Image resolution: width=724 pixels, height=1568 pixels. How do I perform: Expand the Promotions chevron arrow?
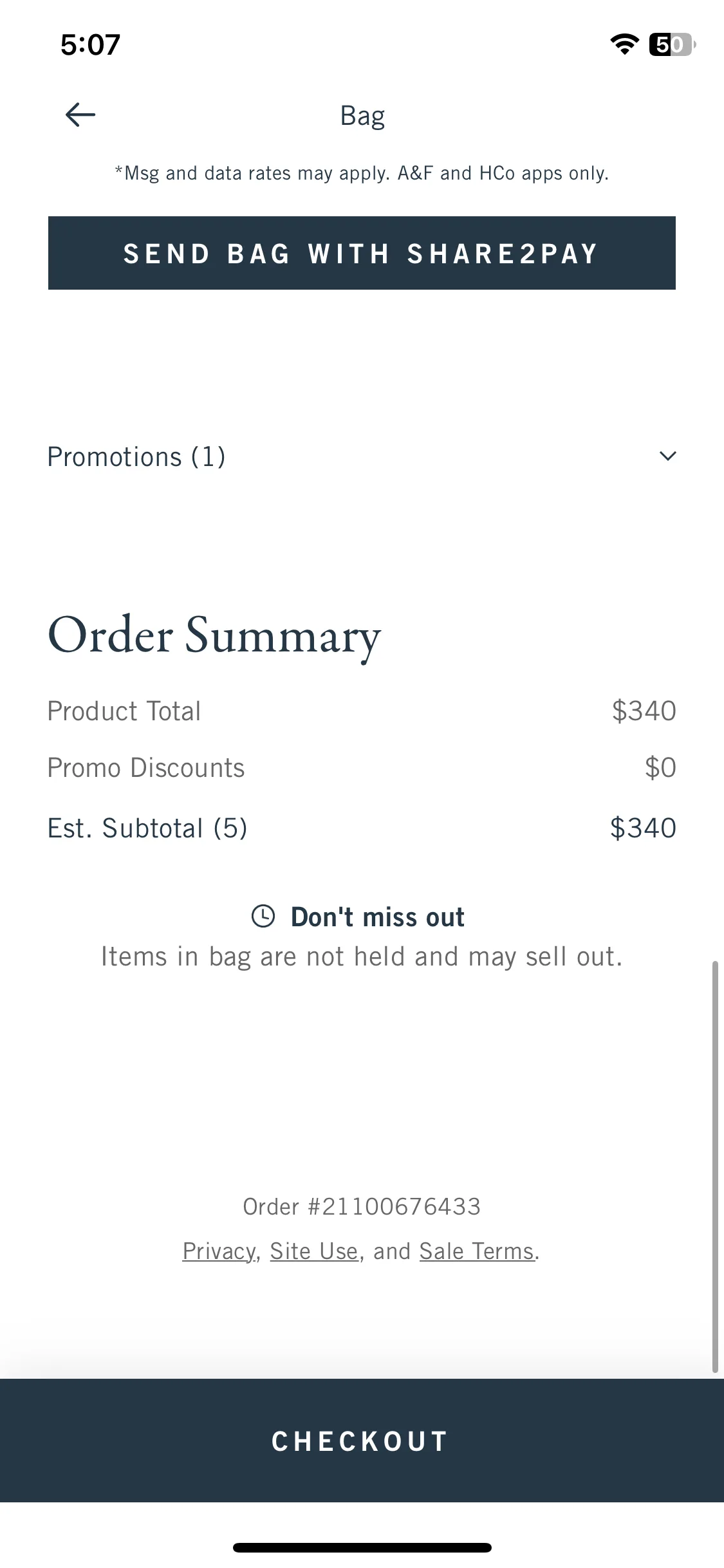[x=668, y=456]
